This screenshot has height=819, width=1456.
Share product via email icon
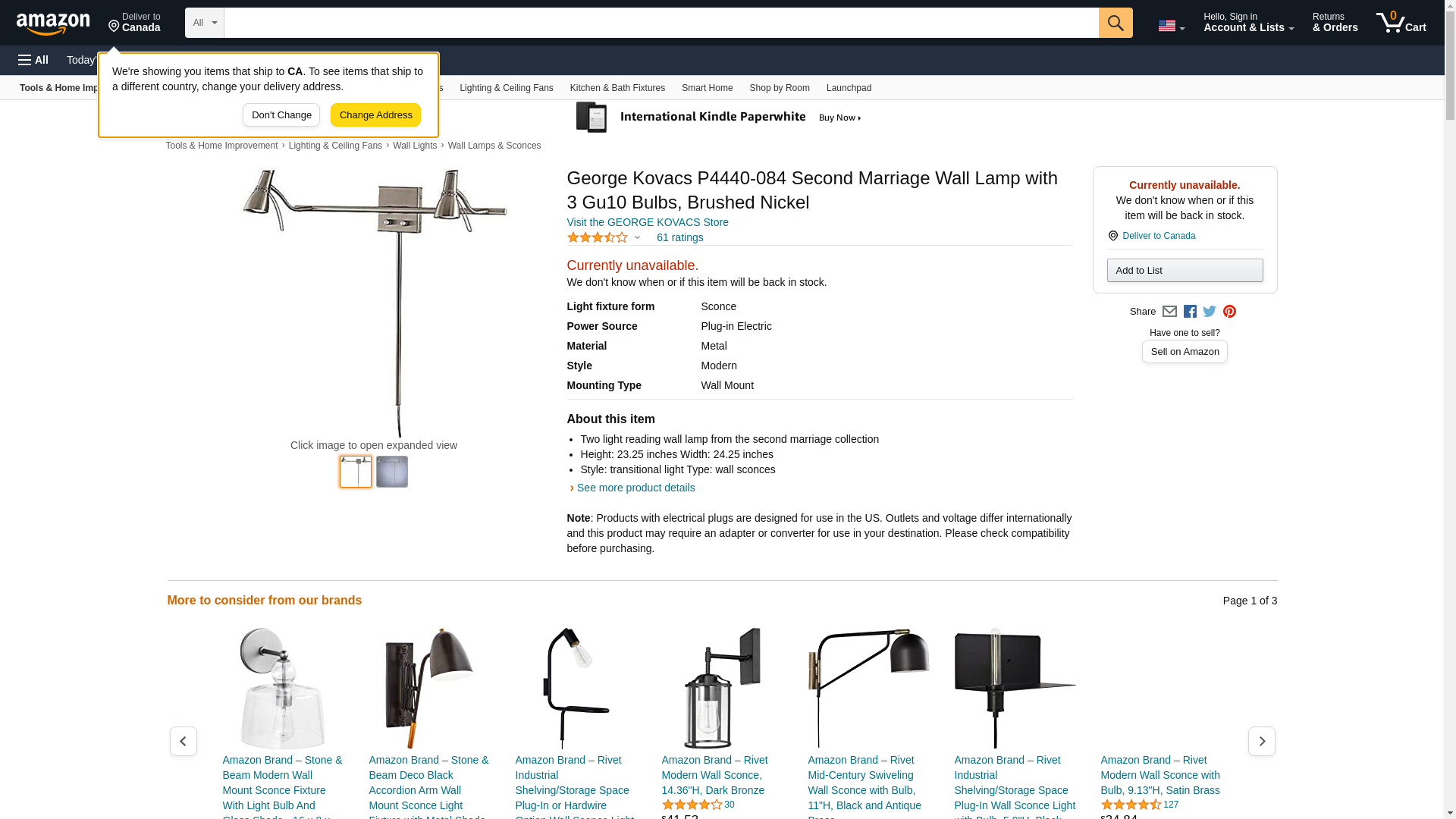[1169, 312]
